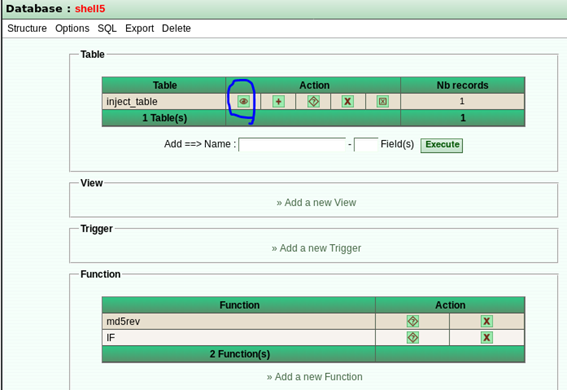This screenshot has height=390, width=567.
Task: Click the Nb records column header
Action: coord(462,85)
